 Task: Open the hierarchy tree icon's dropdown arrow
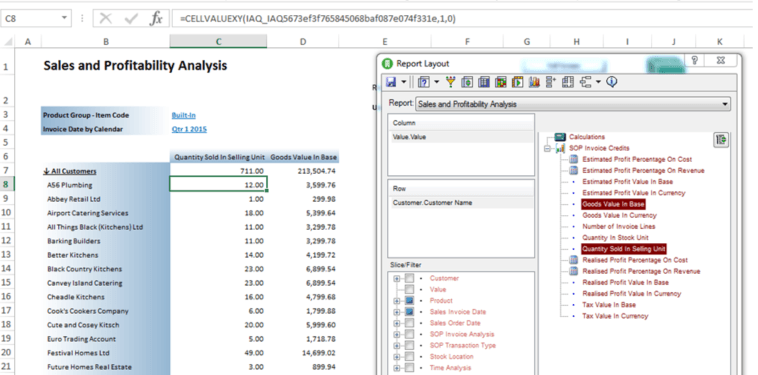click(598, 82)
